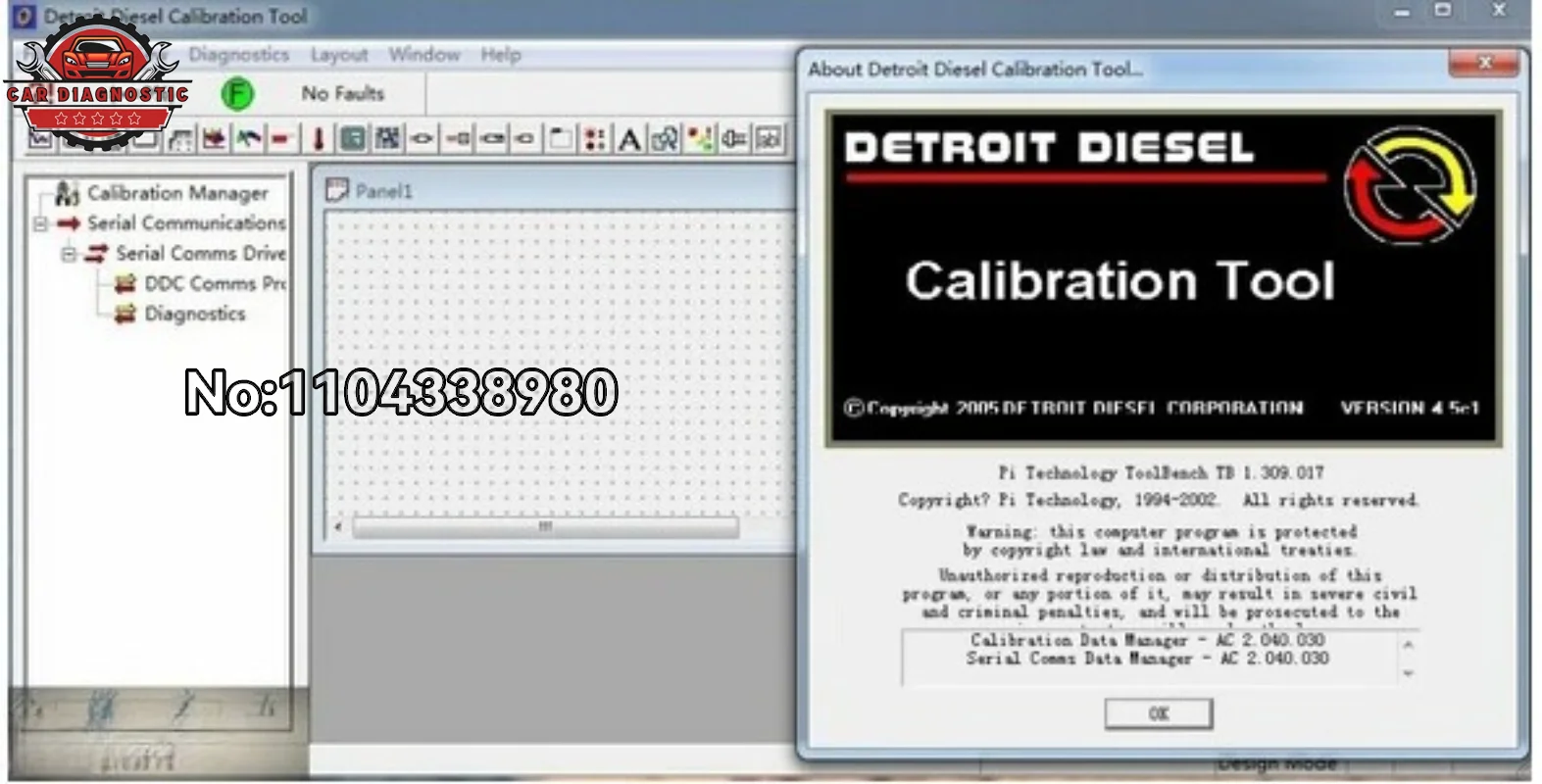1542x784 pixels.
Task: Click the Calibration Manager tree icon
Action: pos(67,192)
